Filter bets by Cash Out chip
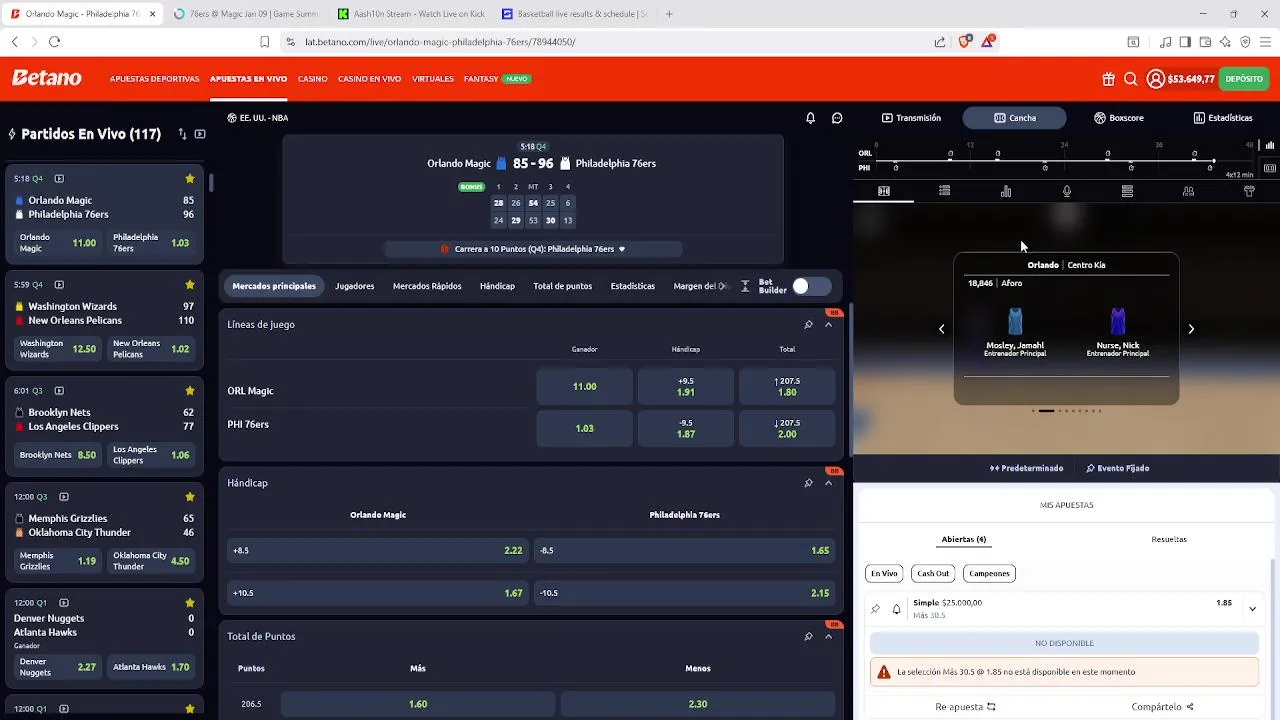Screen dimensions: 1280x720 point(933,574)
